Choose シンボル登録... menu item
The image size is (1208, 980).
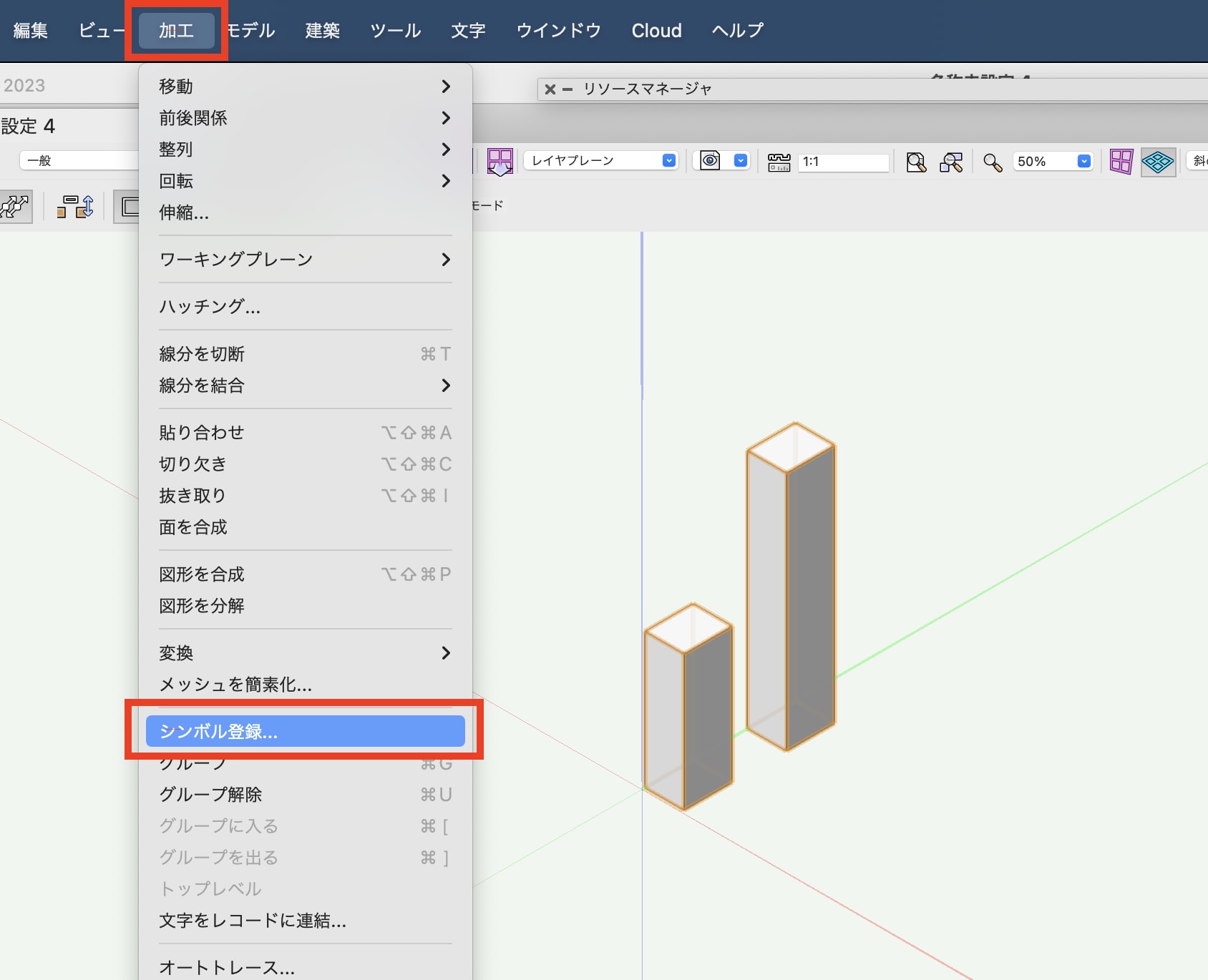pyautogui.click(x=306, y=732)
